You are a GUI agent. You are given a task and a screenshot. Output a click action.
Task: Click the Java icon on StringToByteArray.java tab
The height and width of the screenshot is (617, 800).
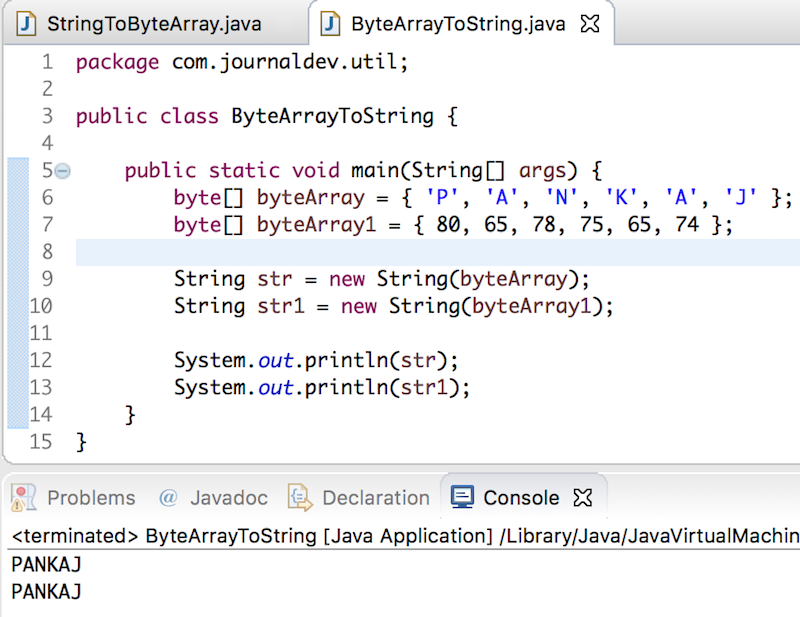[x=26, y=24]
